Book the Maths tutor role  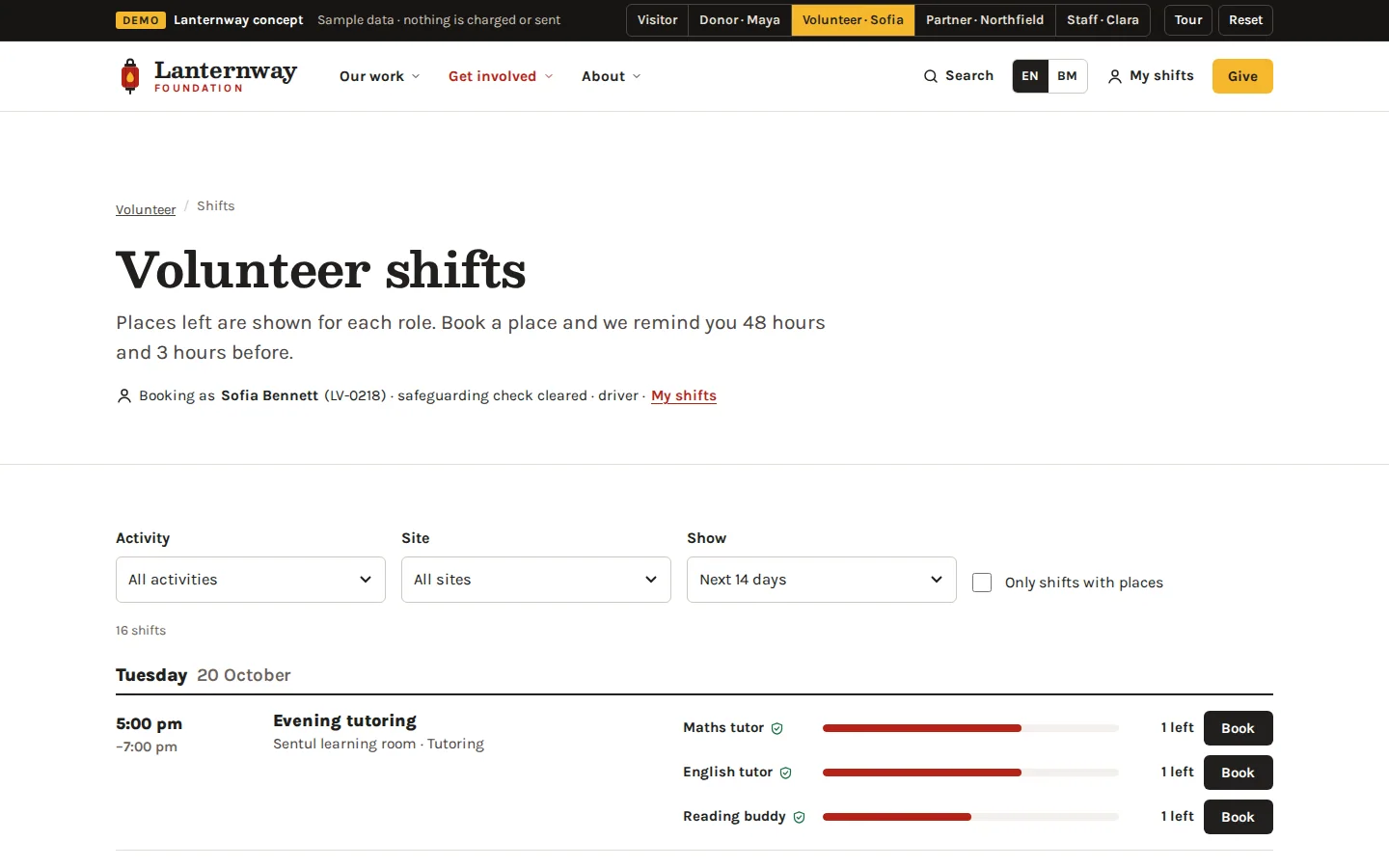(x=1239, y=728)
